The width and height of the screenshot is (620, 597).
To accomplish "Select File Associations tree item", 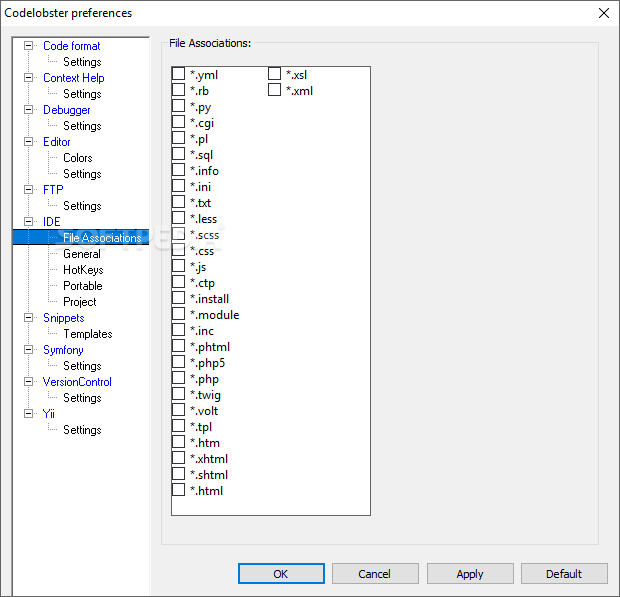I will point(102,238).
